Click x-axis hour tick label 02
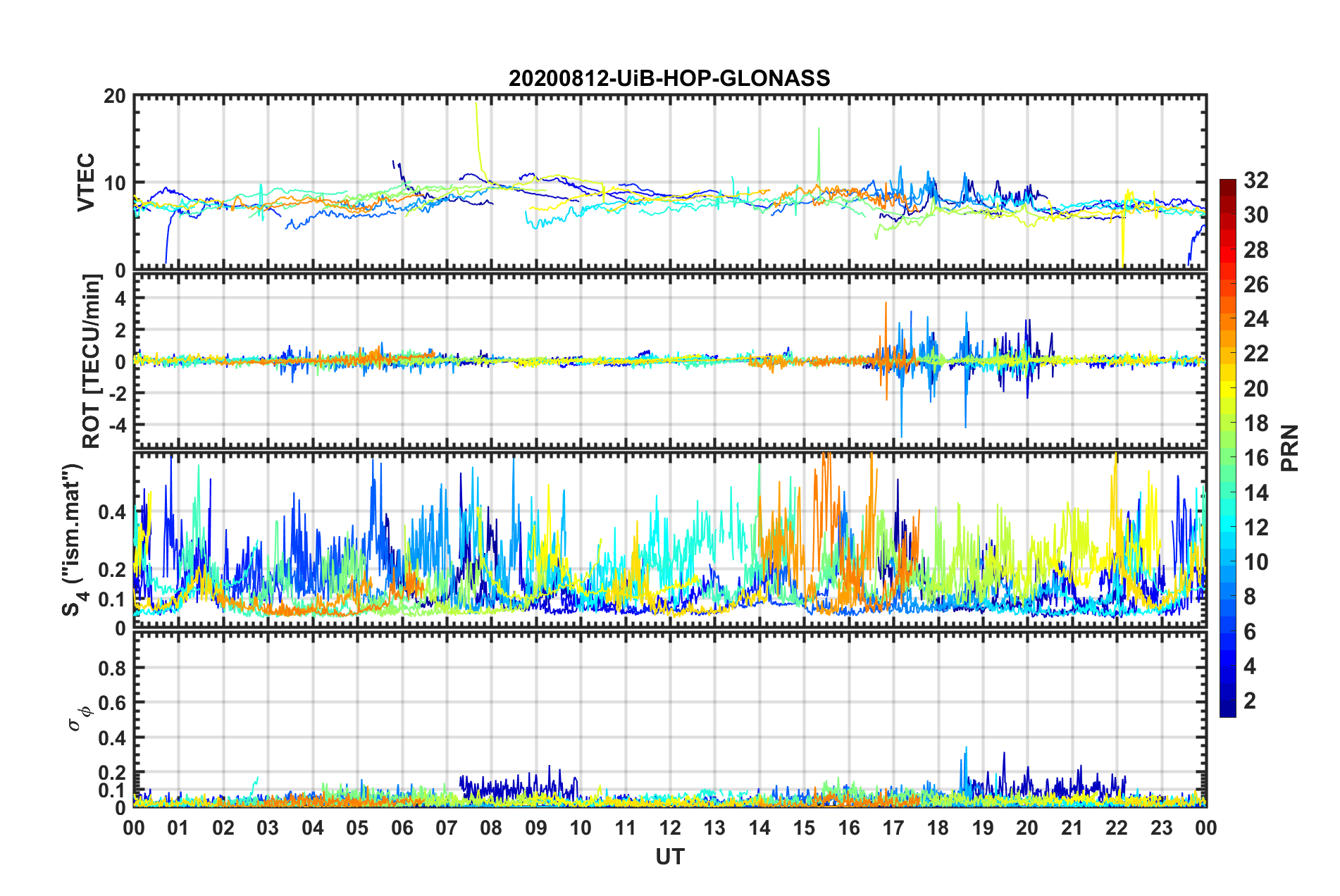1340x896 pixels. [x=223, y=828]
